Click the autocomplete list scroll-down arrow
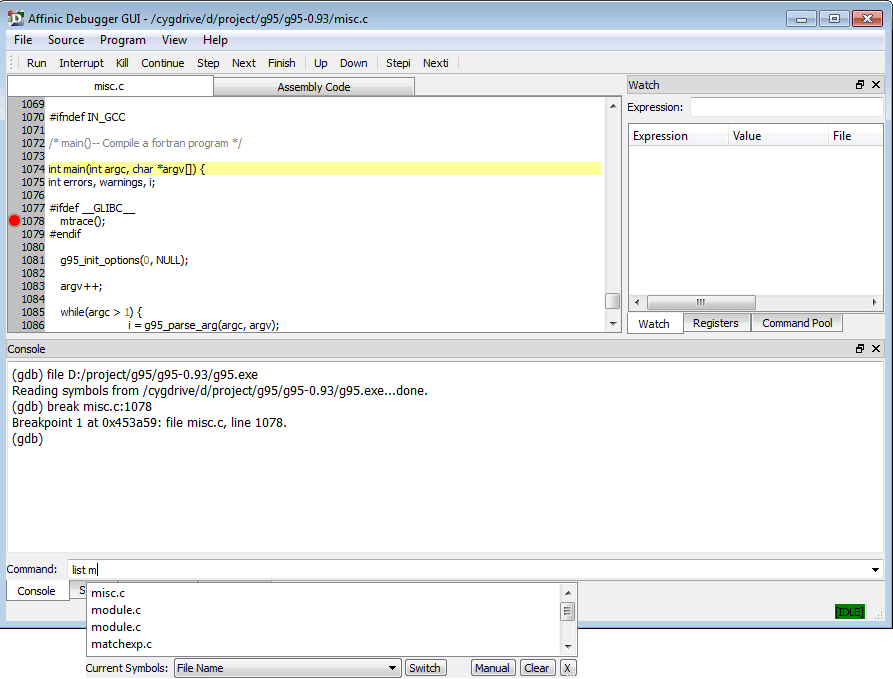The image size is (893, 679). (568, 647)
